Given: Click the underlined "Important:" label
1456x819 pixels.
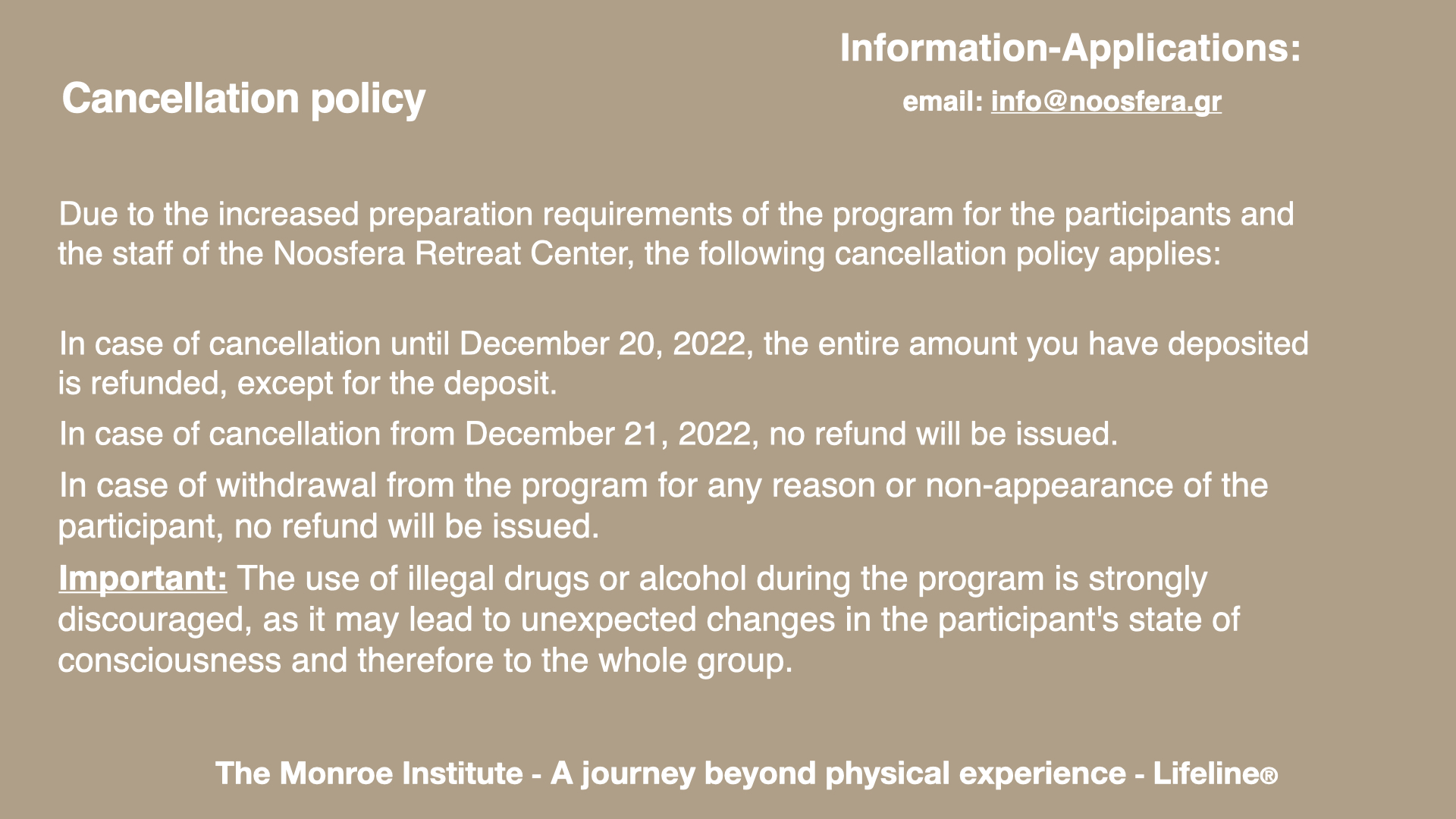Looking at the screenshot, I should [x=143, y=579].
